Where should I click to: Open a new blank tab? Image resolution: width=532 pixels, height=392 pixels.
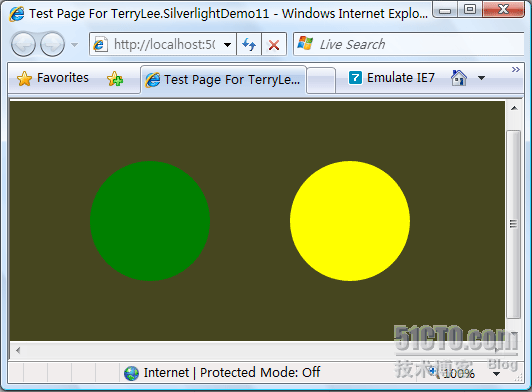click(x=321, y=80)
